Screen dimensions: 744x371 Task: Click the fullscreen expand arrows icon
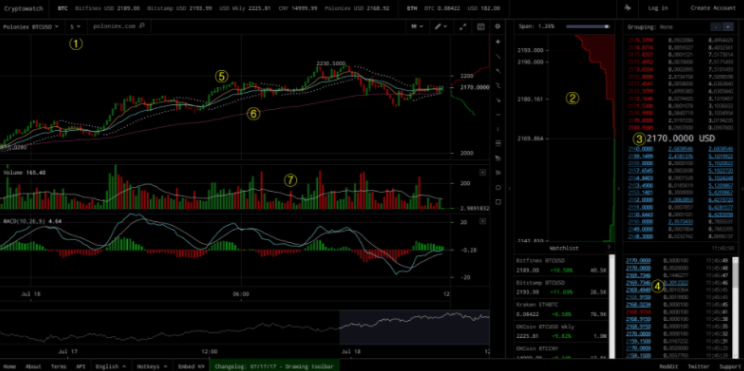[463, 27]
